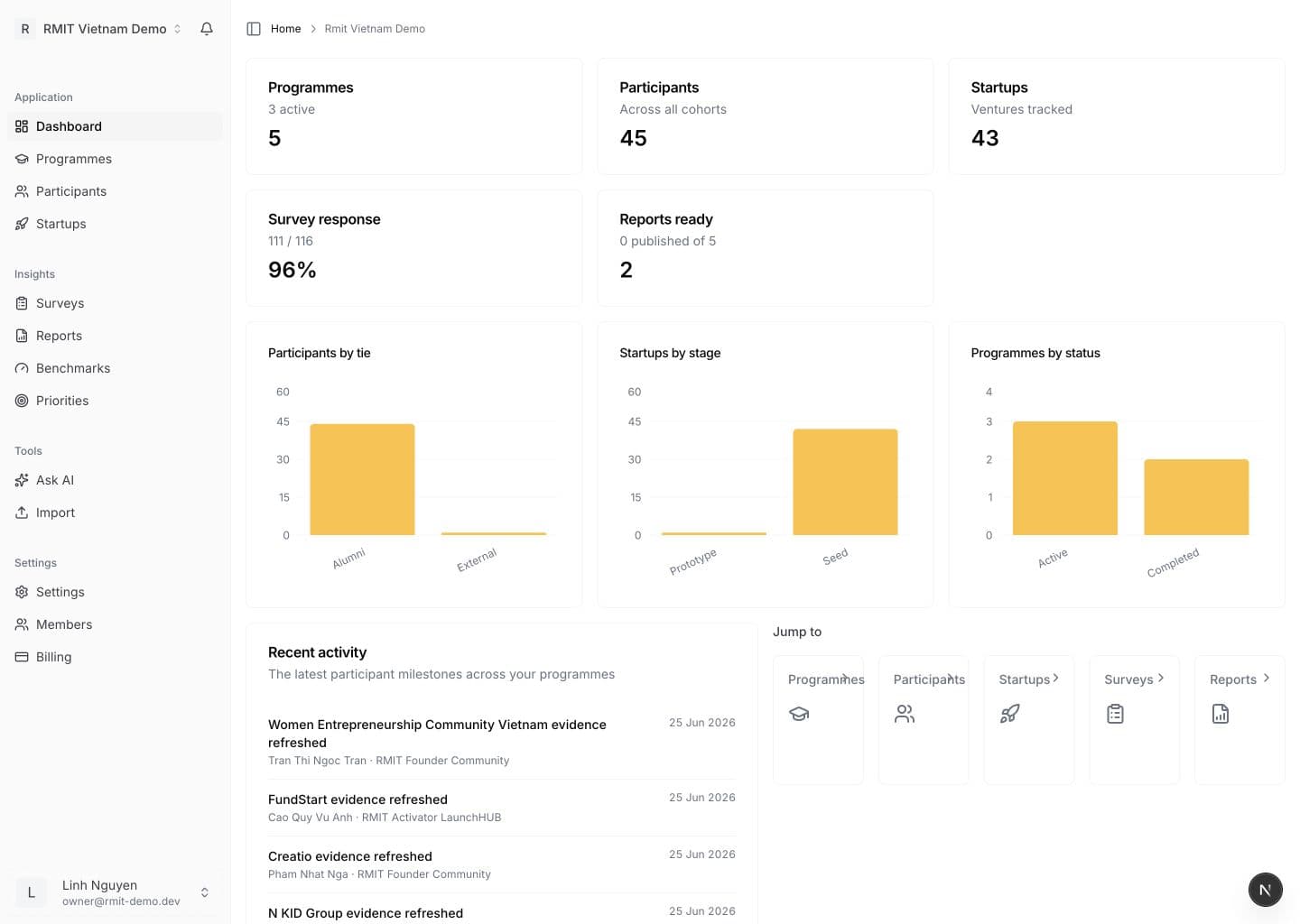Click the Ask AI sparkle icon
The width and height of the screenshot is (1300, 924).
[x=22, y=480]
